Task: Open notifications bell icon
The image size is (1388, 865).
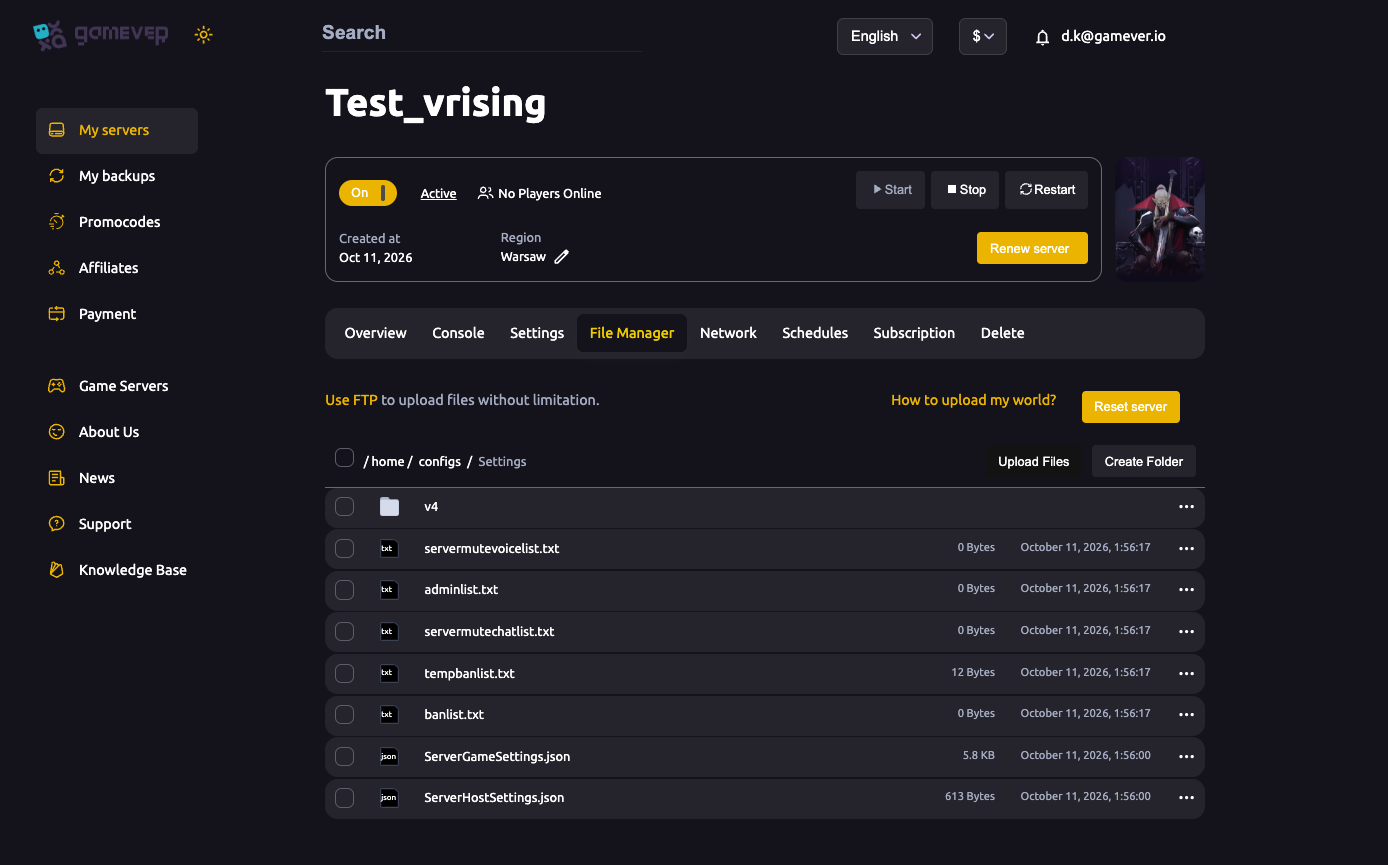Action: [x=1043, y=37]
